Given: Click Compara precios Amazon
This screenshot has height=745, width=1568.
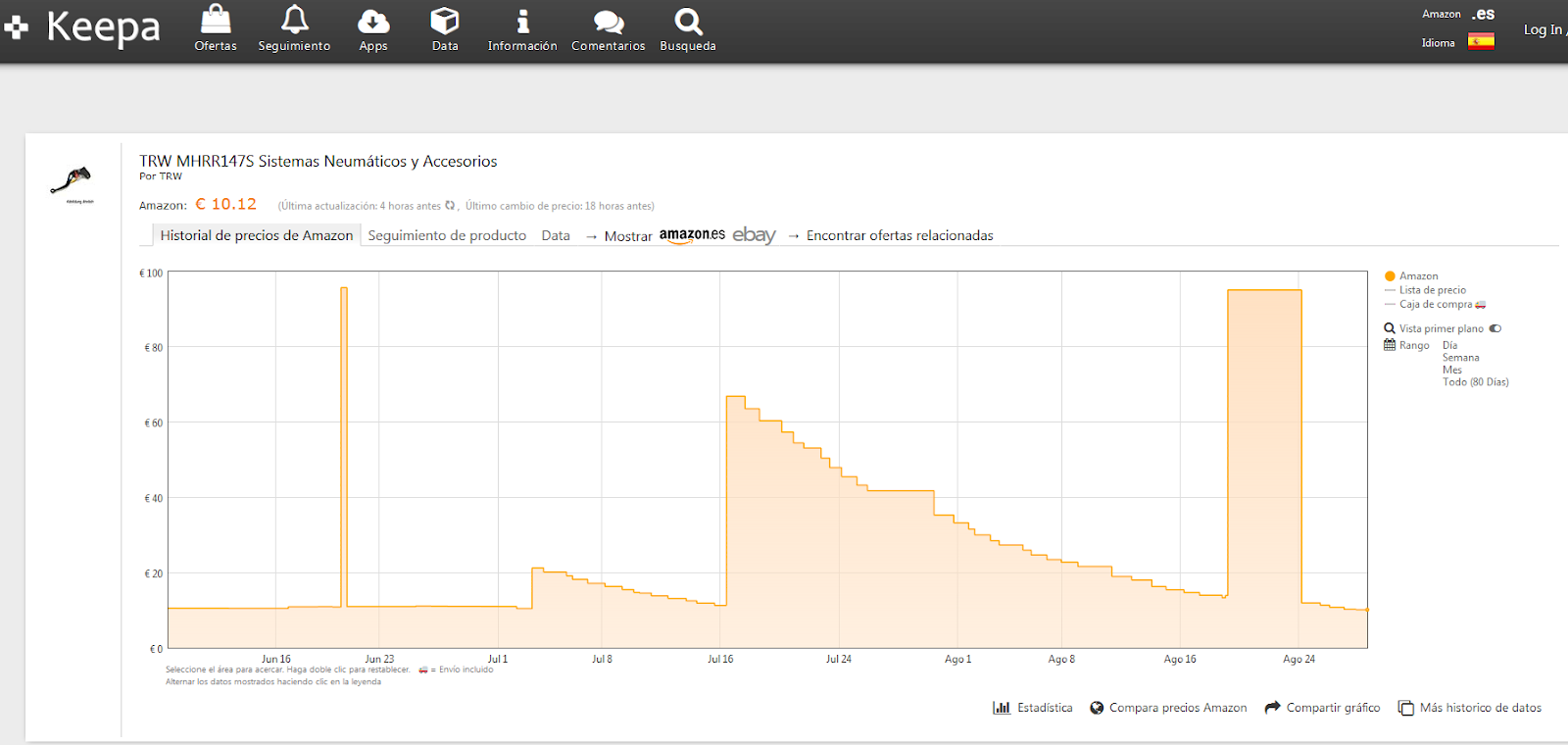Looking at the screenshot, I should click(1178, 708).
